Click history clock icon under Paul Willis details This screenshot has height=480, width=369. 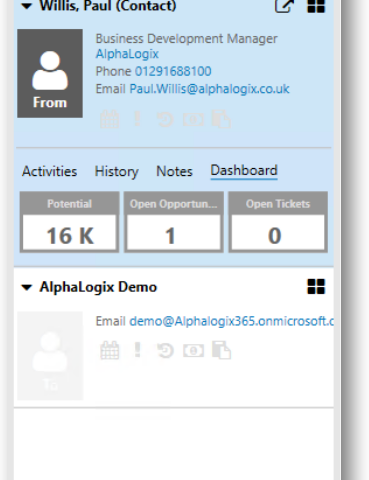(165, 119)
